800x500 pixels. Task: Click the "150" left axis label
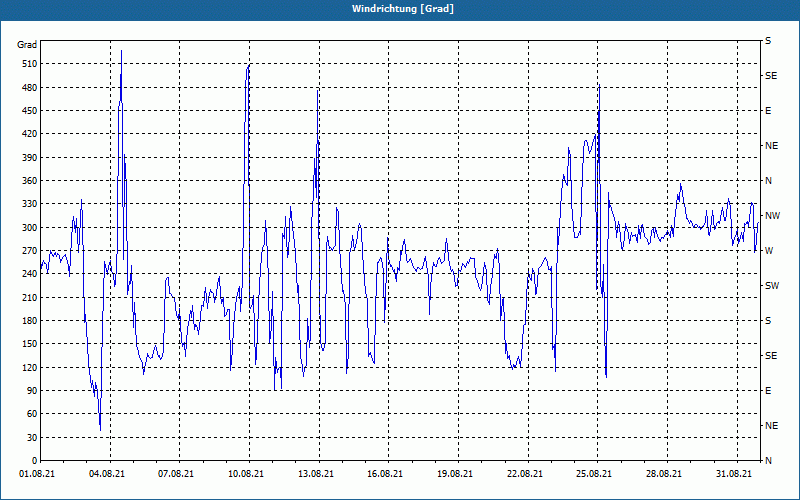click(x=30, y=344)
